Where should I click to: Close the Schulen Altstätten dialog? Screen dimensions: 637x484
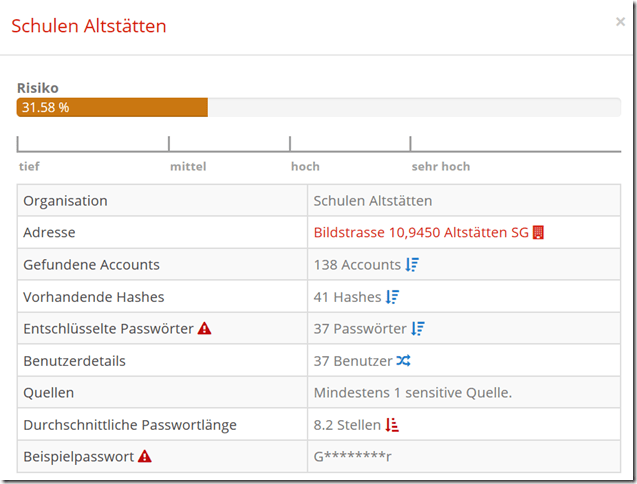click(x=620, y=21)
